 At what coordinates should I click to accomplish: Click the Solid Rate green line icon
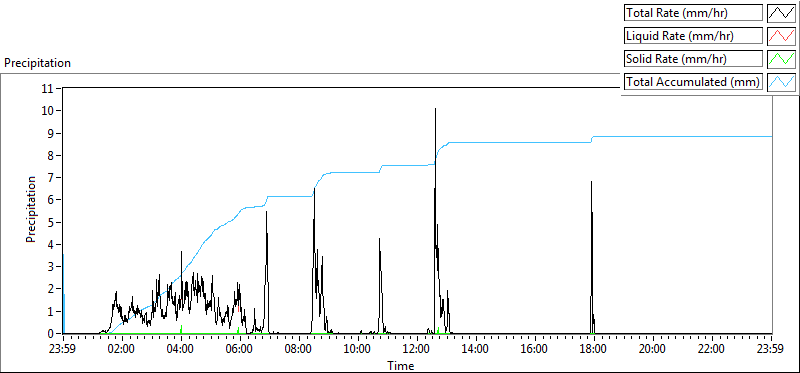tap(782, 59)
